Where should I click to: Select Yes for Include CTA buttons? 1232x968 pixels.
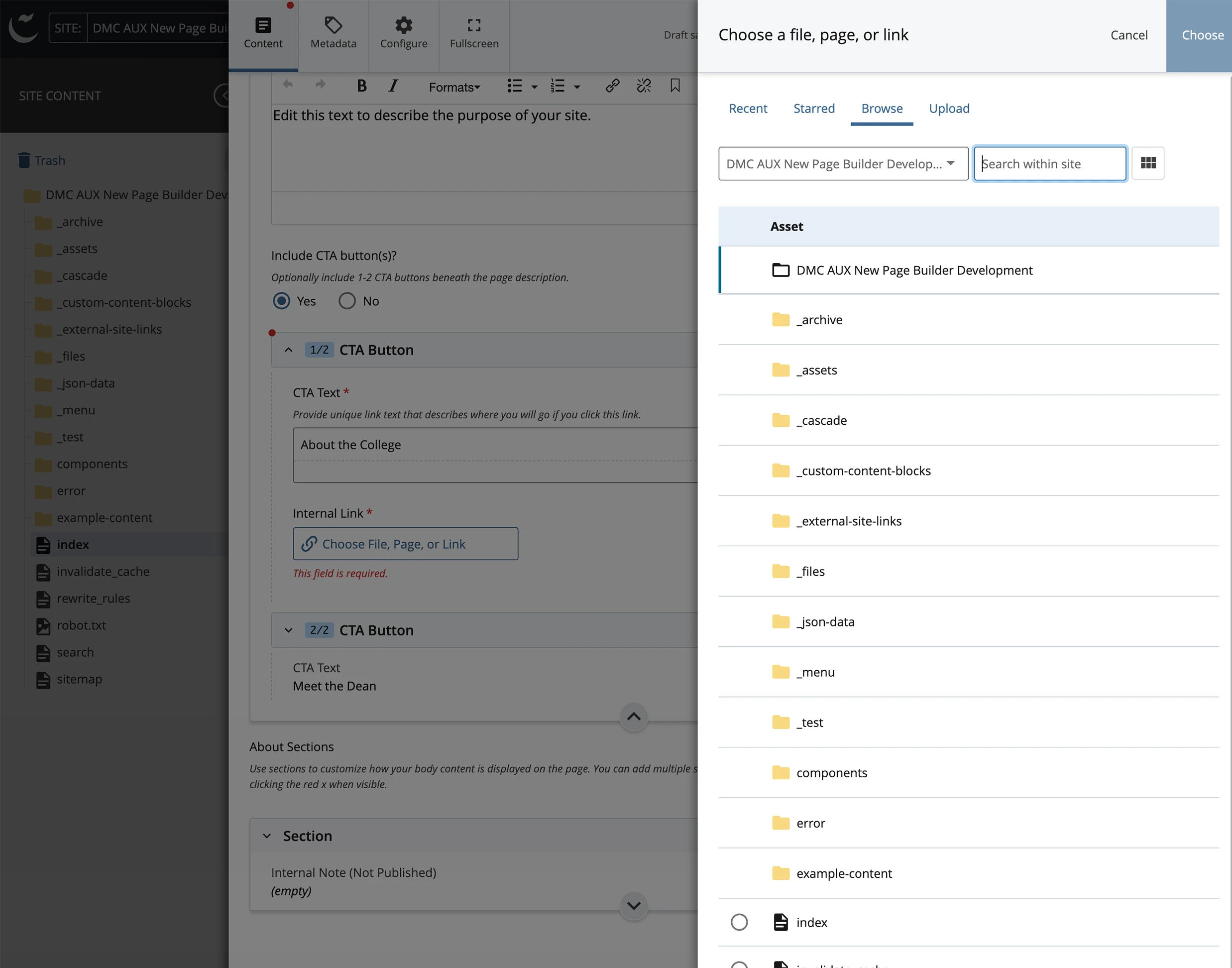[282, 301]
